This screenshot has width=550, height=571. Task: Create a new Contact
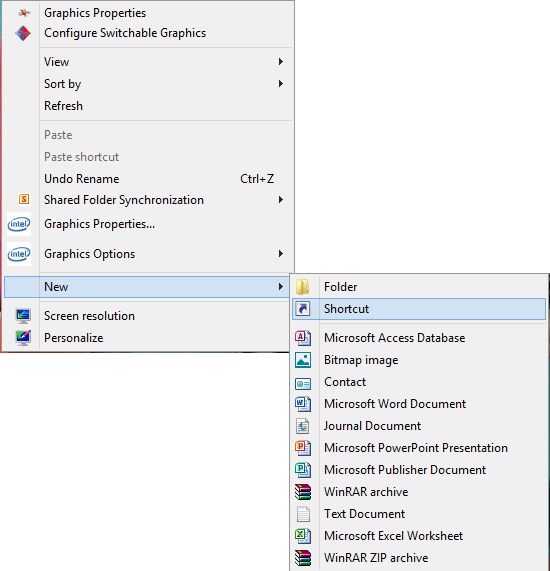coord(419,382)
